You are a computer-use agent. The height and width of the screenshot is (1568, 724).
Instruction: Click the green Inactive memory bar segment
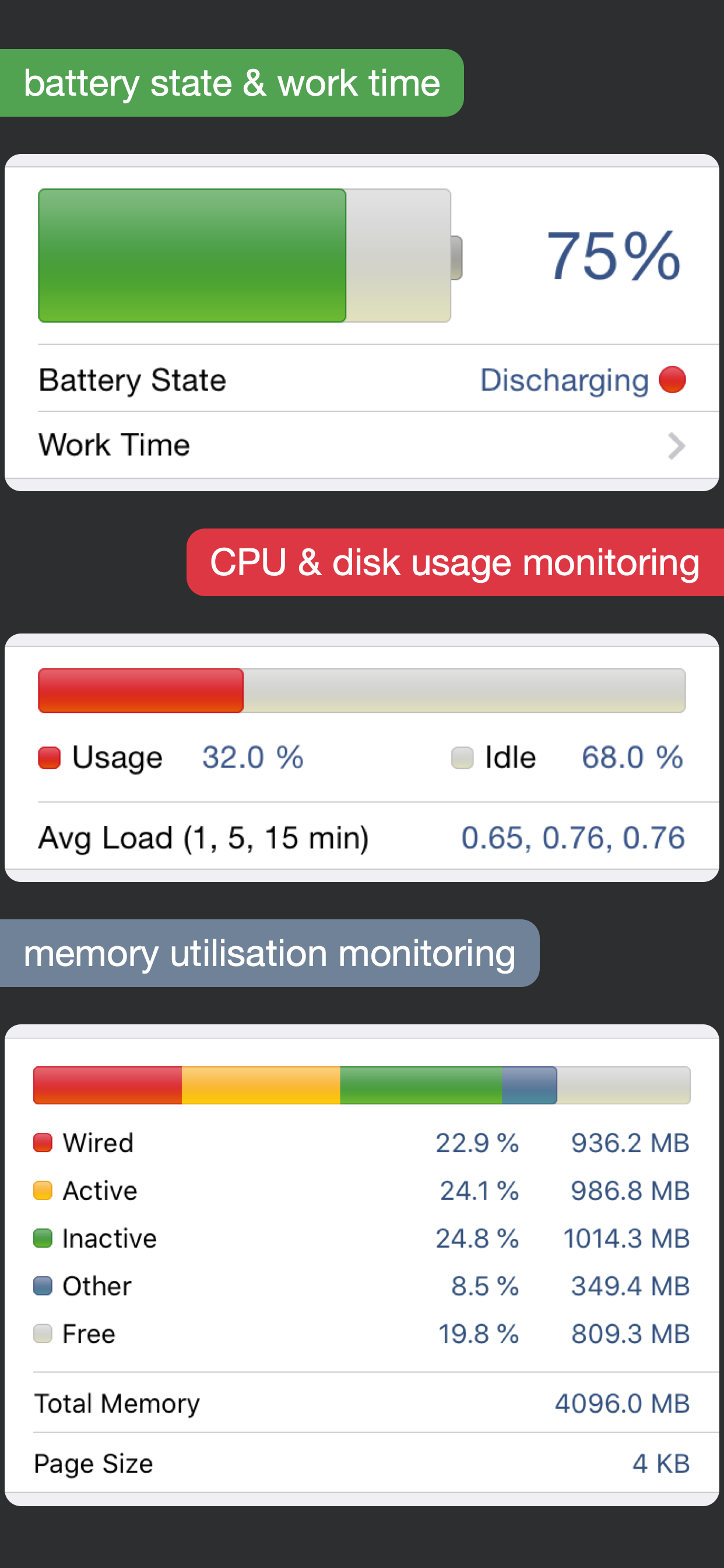tap(420, 1084)
